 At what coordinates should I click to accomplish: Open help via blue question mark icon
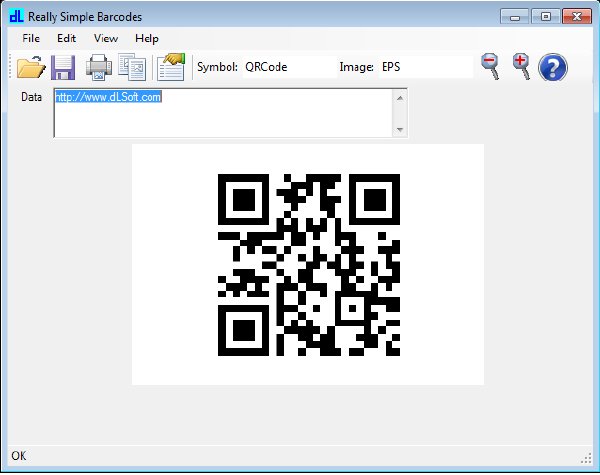(x=553, y=68)
